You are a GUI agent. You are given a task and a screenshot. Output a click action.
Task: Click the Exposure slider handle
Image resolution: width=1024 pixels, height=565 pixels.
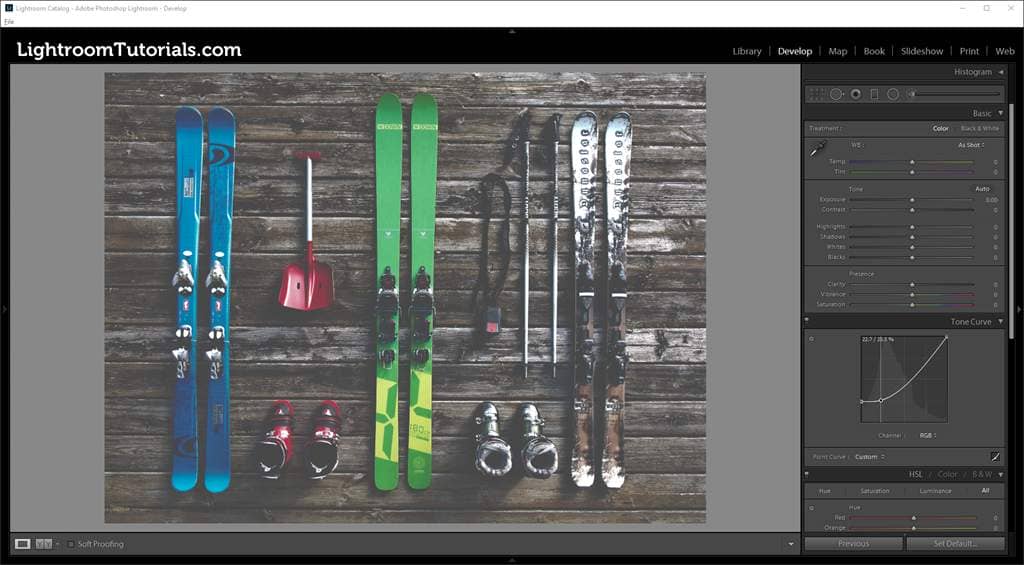[x=912, y=200]
